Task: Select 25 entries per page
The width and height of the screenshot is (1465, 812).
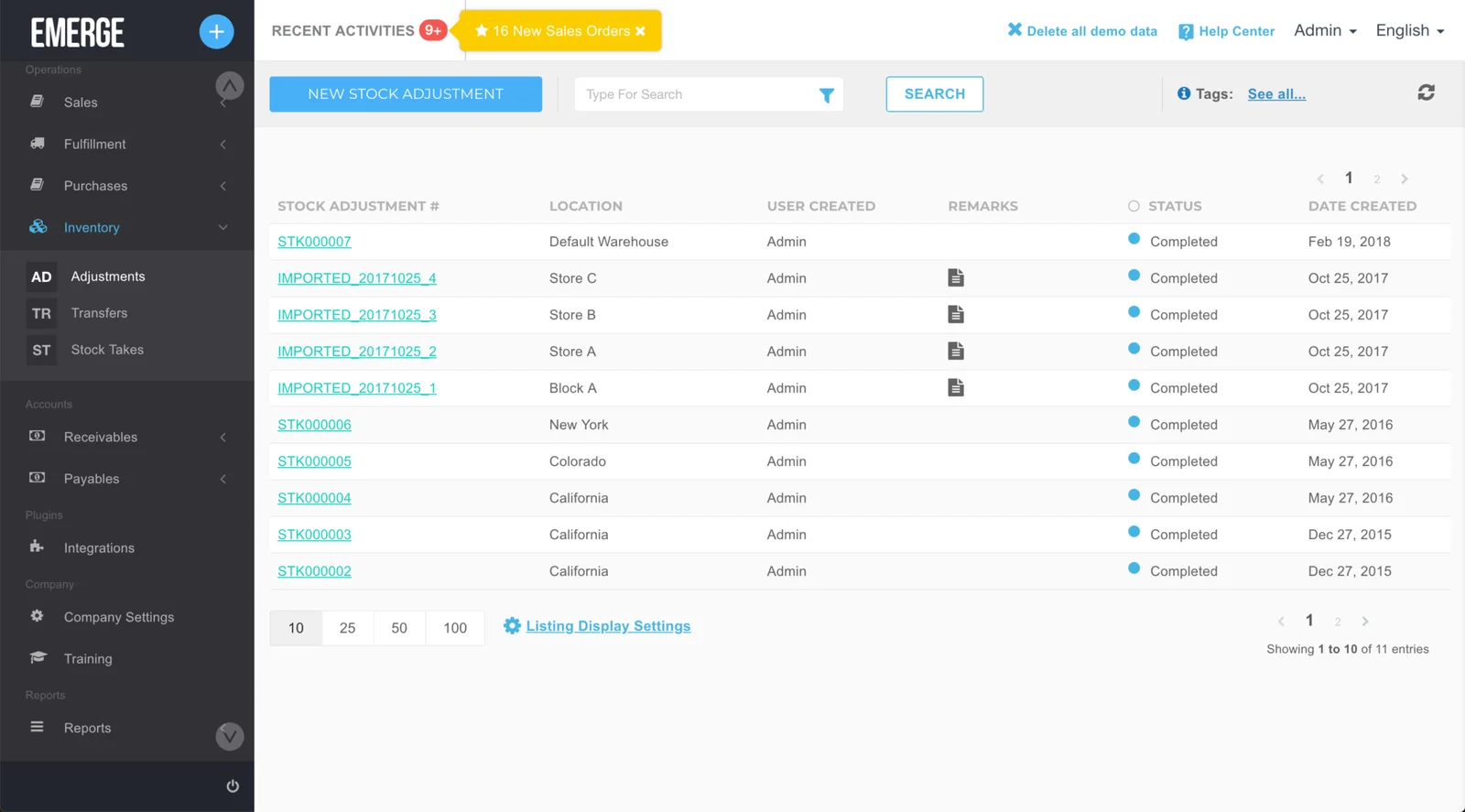Action: click(x=347, y=628)
